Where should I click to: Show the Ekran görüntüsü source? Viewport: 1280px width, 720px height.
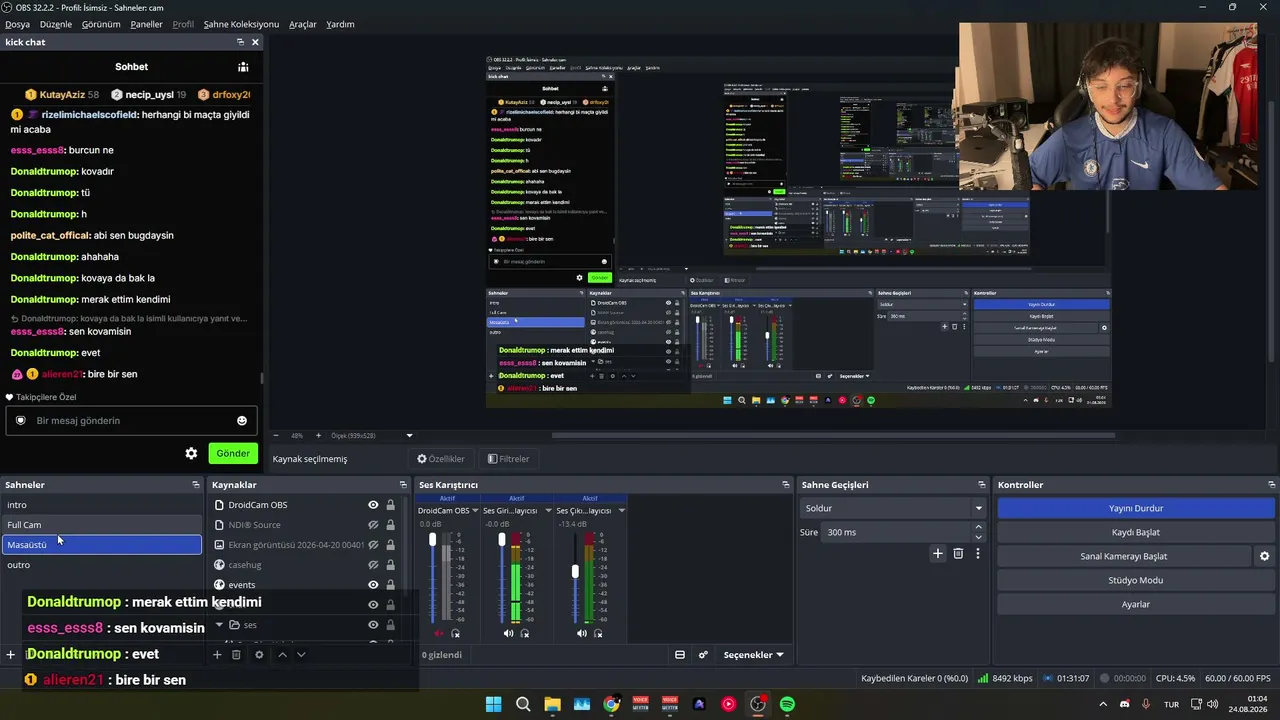[373, 545]
